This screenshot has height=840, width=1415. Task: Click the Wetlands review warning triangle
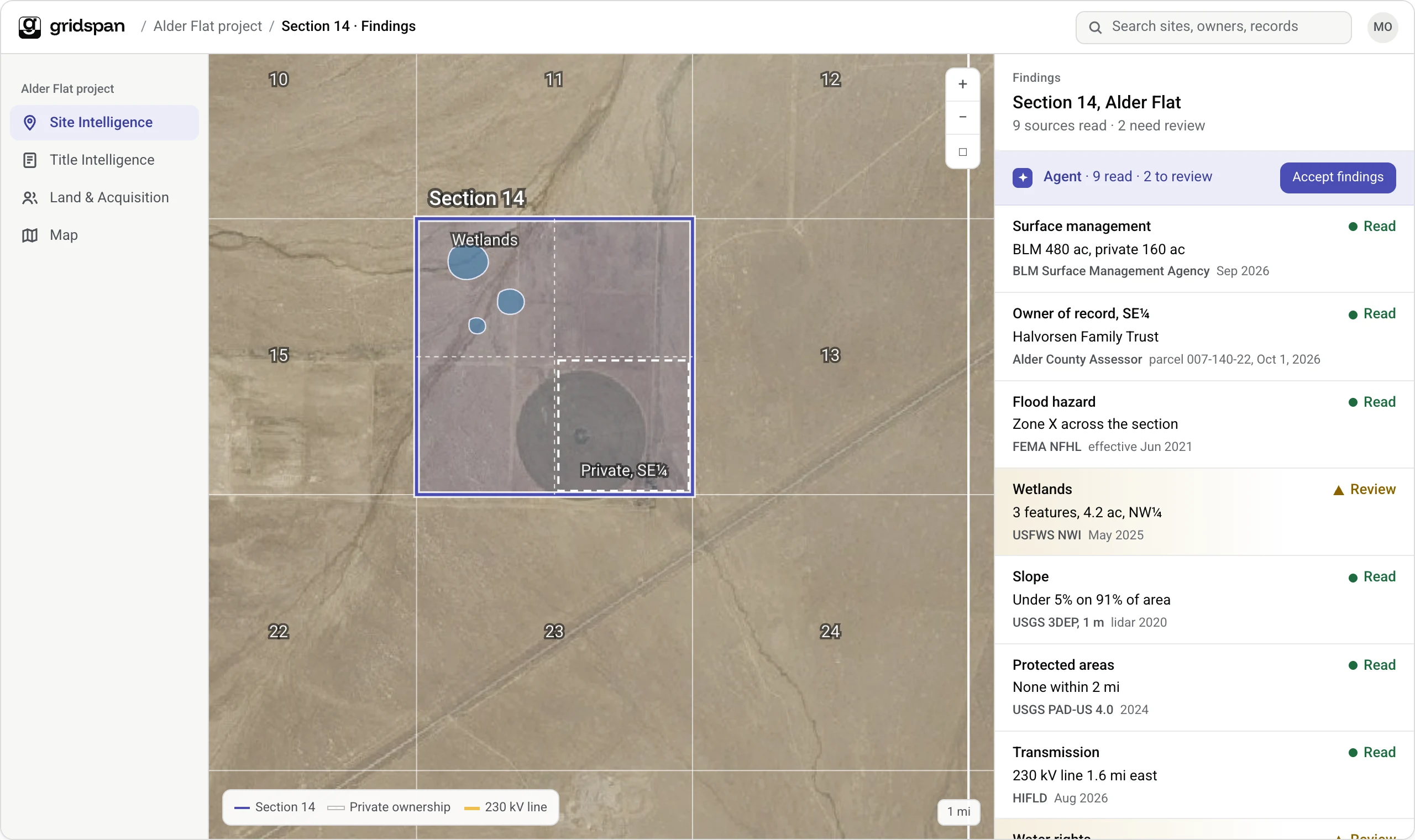pyautogui.click(x=1338, y=490)
